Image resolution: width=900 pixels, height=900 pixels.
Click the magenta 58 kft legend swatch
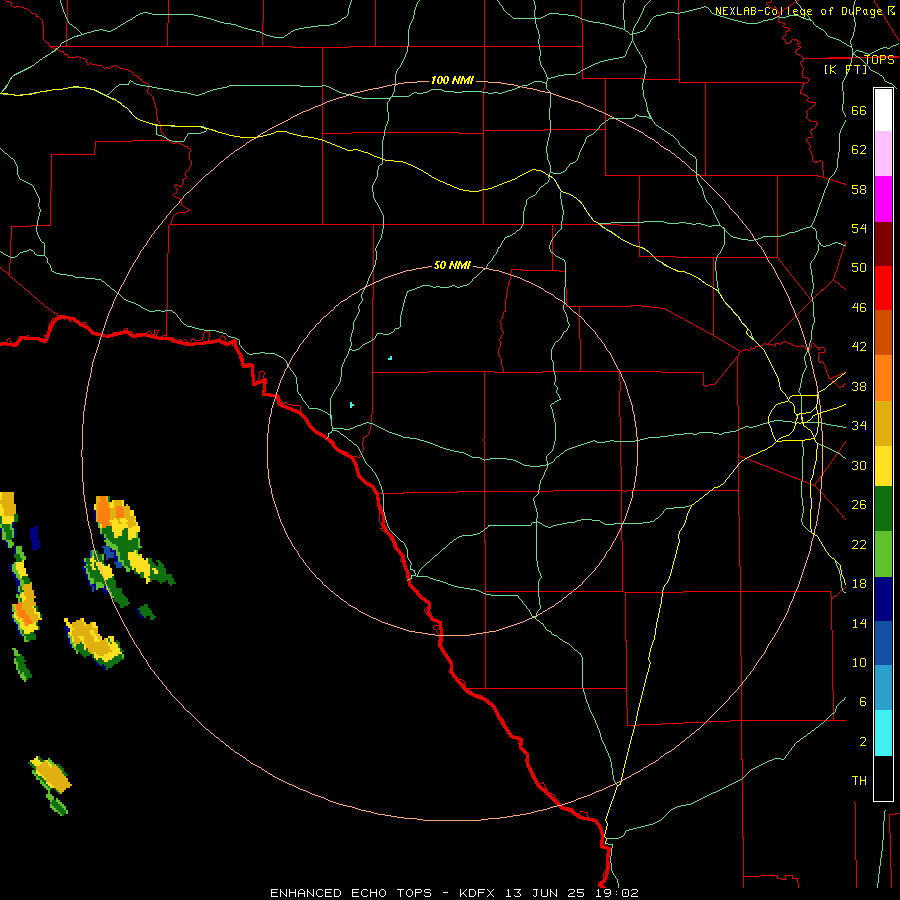(883, 199)
